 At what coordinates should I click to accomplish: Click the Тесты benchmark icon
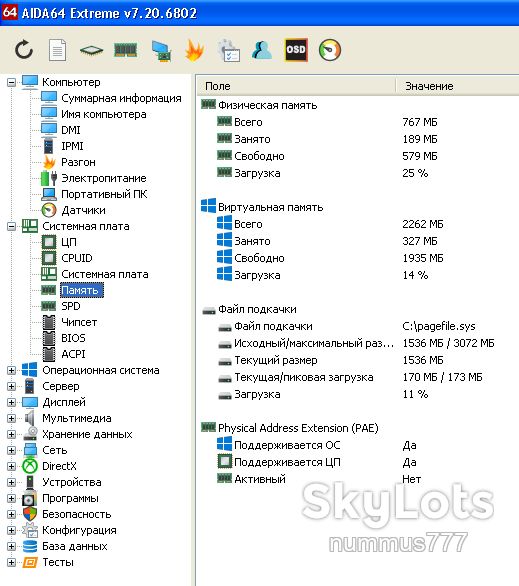pos(30,562)
